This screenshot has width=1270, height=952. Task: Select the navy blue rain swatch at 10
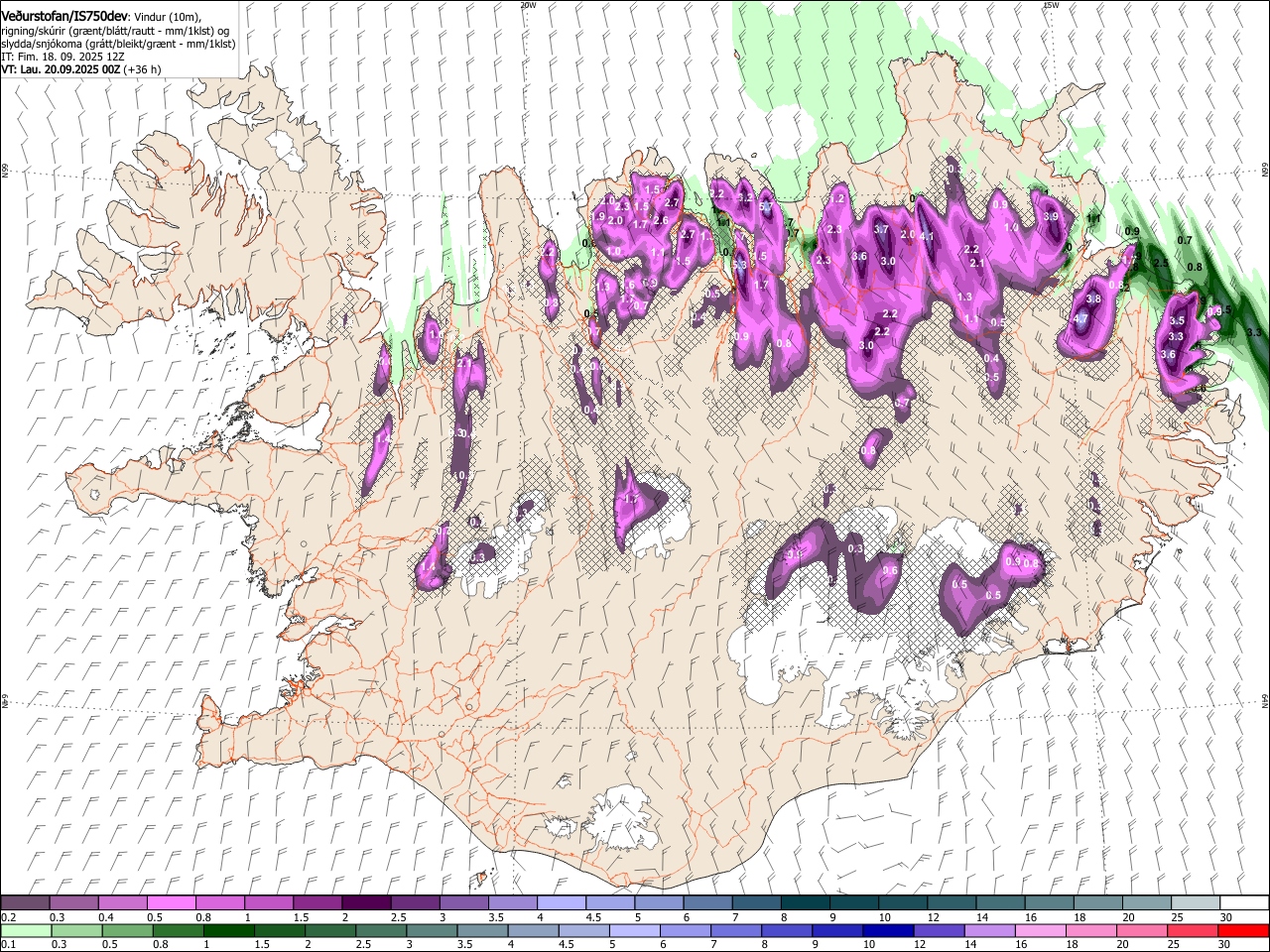pyautogui.click(x=886, y=930)
